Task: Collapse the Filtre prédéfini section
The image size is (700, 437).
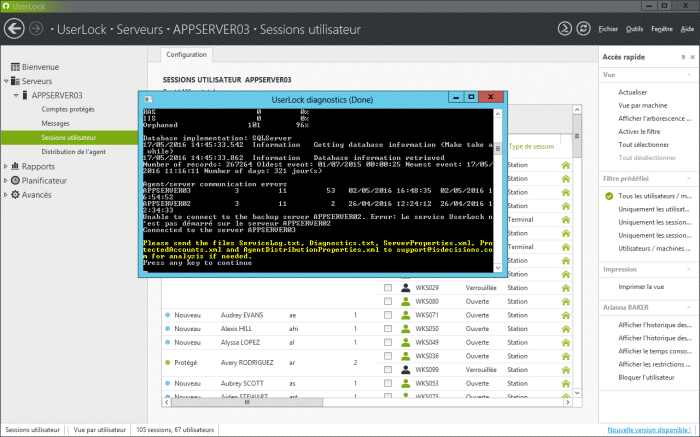Action: click(x=688, y=179)
